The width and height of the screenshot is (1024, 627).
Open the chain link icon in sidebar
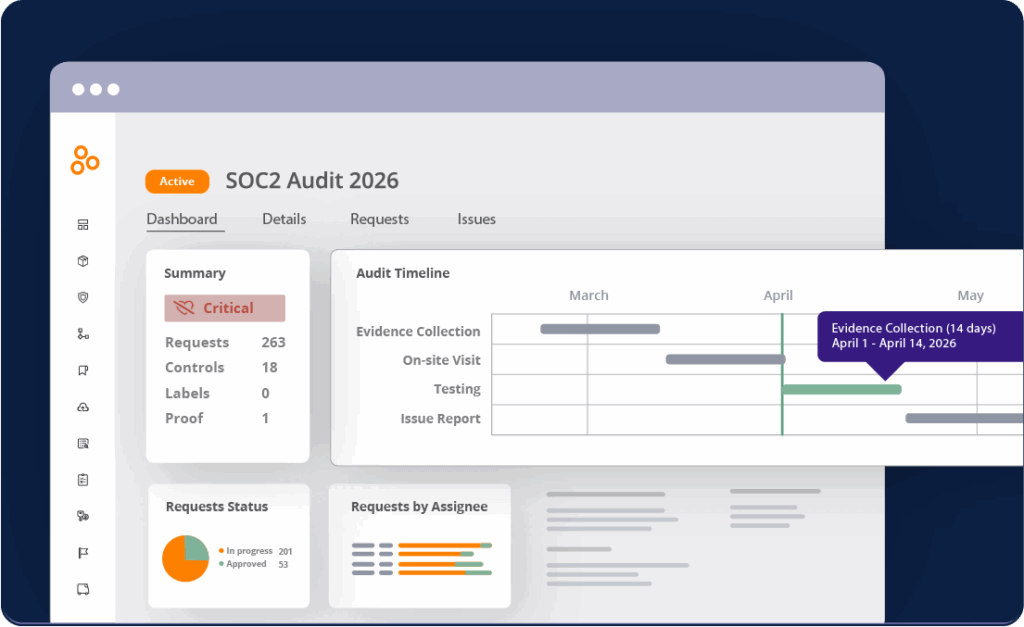tap(83, 516)
